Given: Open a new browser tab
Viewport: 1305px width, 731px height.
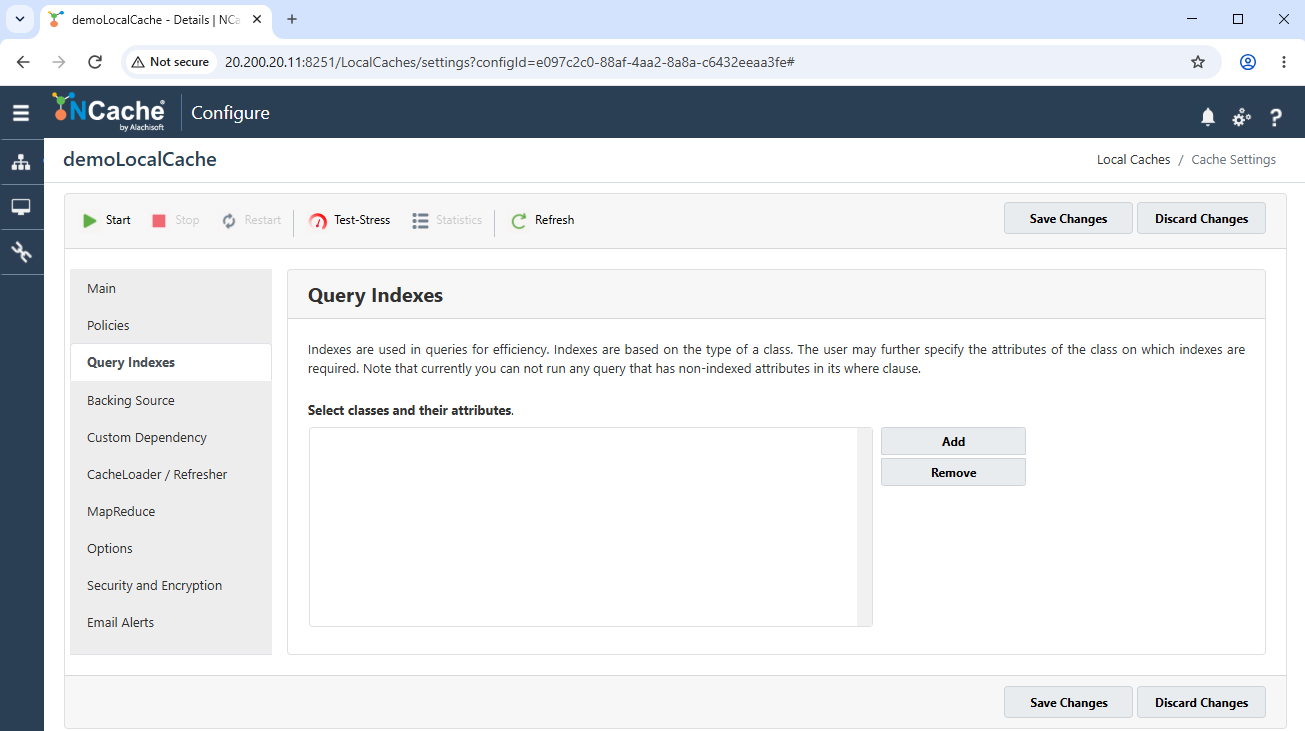Looking at the screenshot, I should 292,19.
